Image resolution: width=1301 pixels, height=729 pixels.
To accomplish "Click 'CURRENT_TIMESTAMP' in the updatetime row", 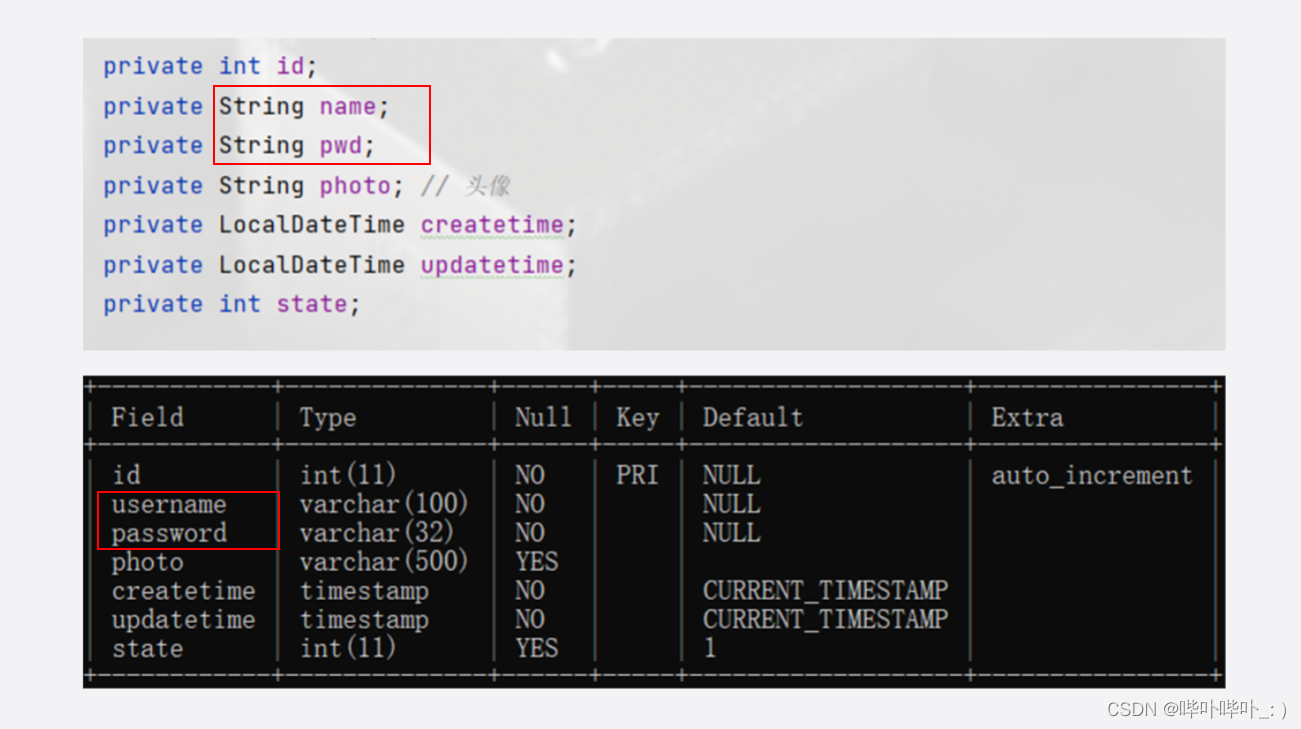I will click(x=826, y=620).
